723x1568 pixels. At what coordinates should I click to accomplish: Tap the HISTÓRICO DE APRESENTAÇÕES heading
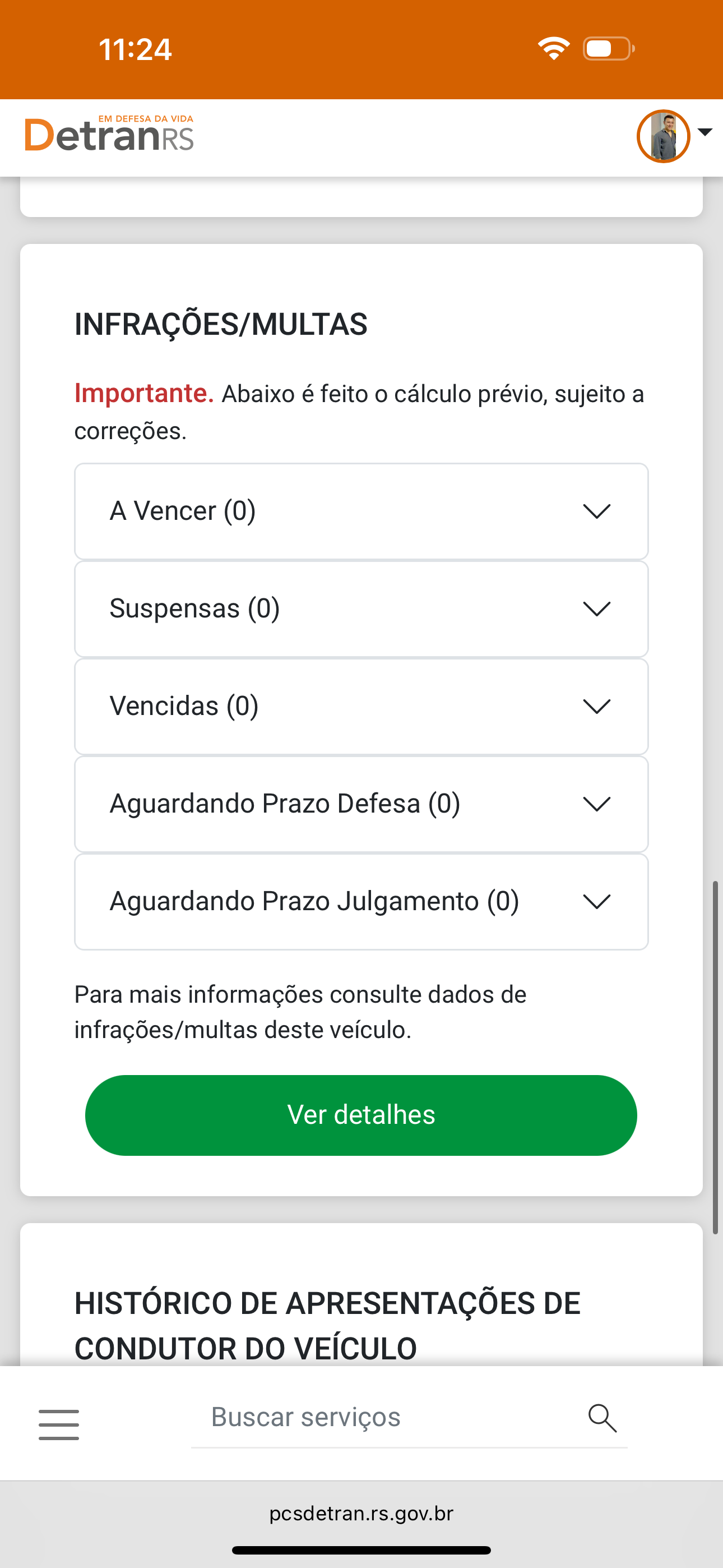327,1326
